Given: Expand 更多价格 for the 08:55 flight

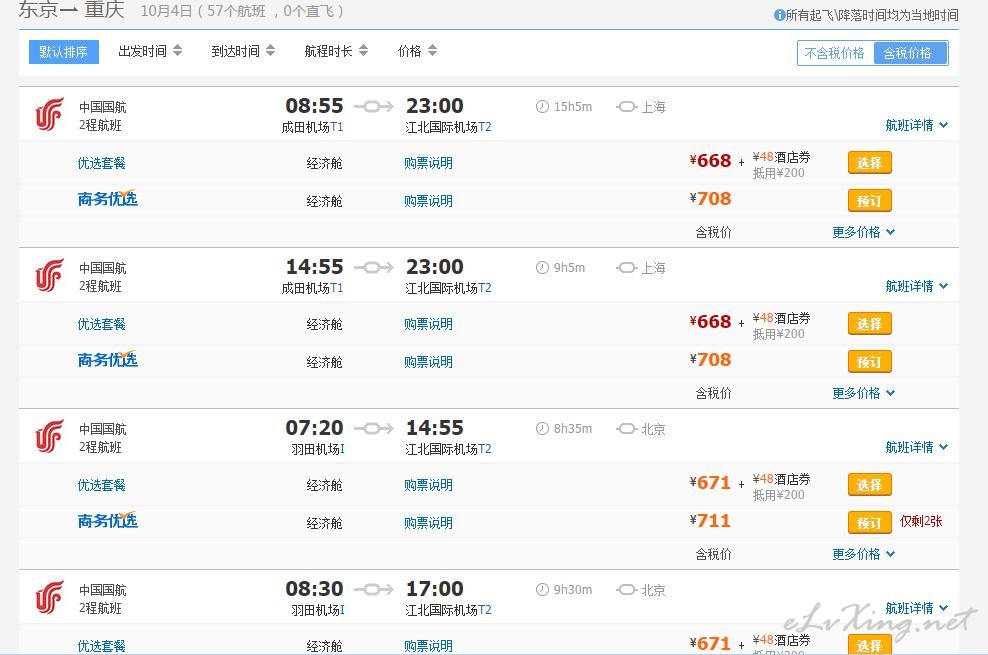Looking at the screenshot, I should click(863, 232).
